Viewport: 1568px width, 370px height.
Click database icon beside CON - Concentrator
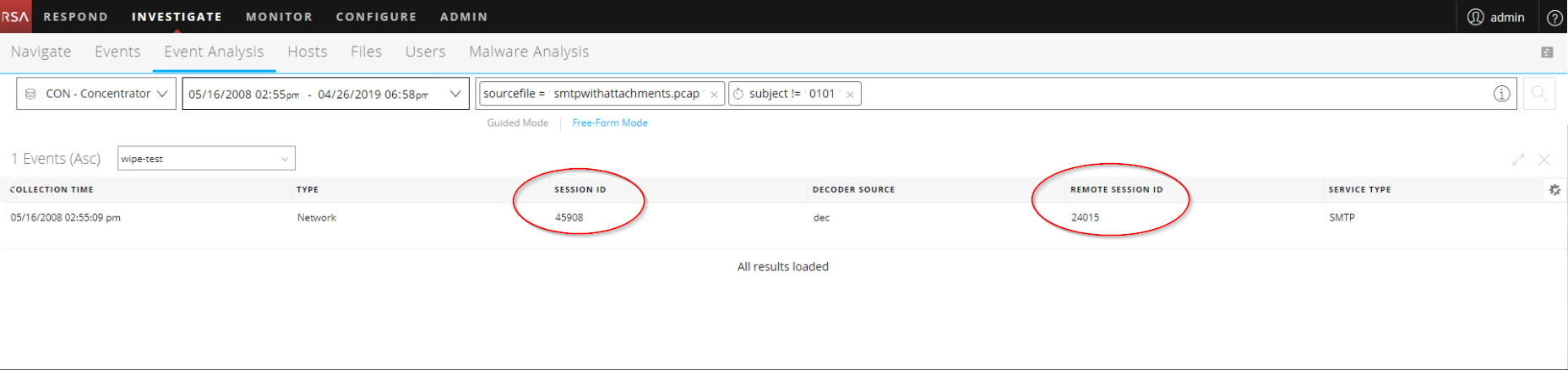[30, 94]
